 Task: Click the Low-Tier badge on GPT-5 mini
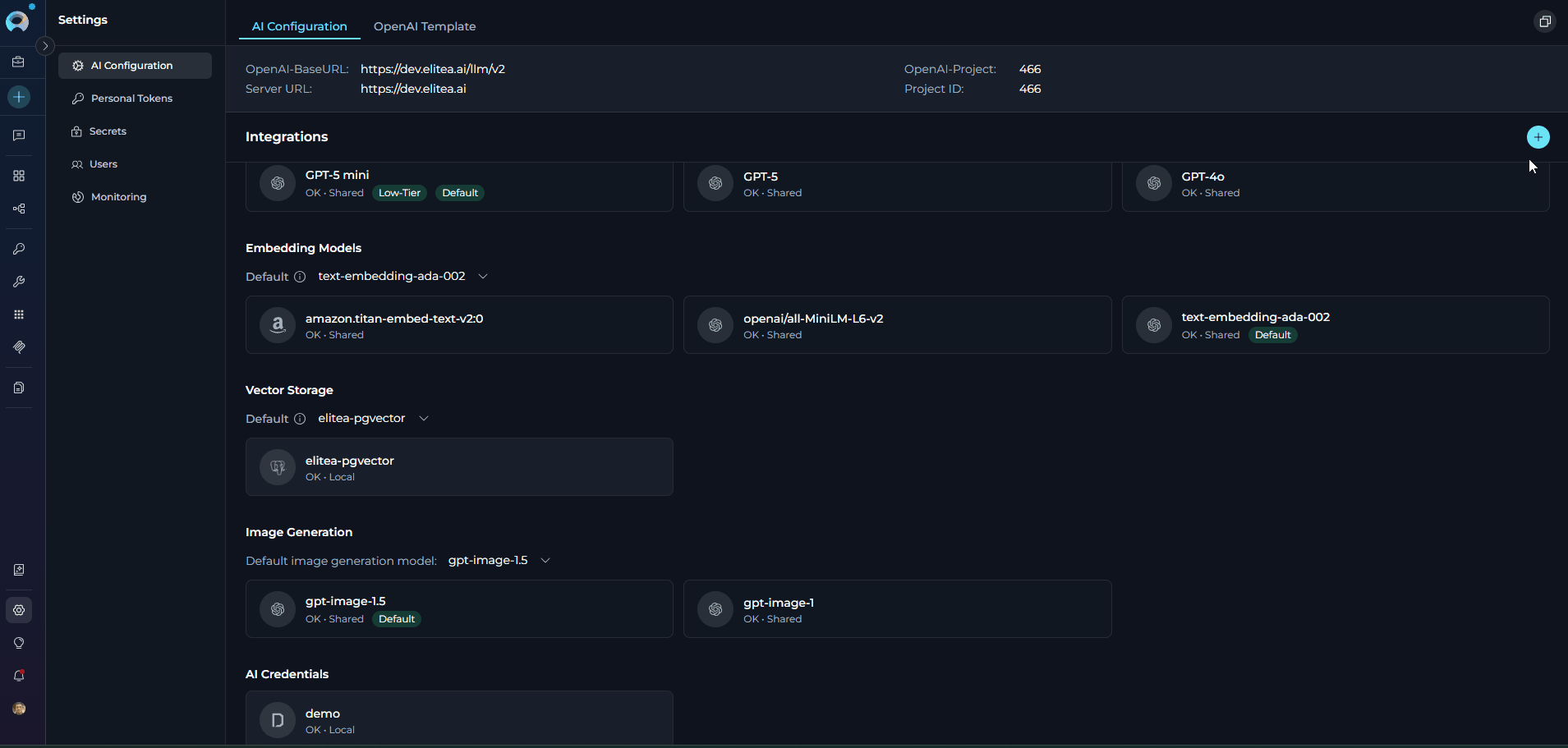point(399,193)
